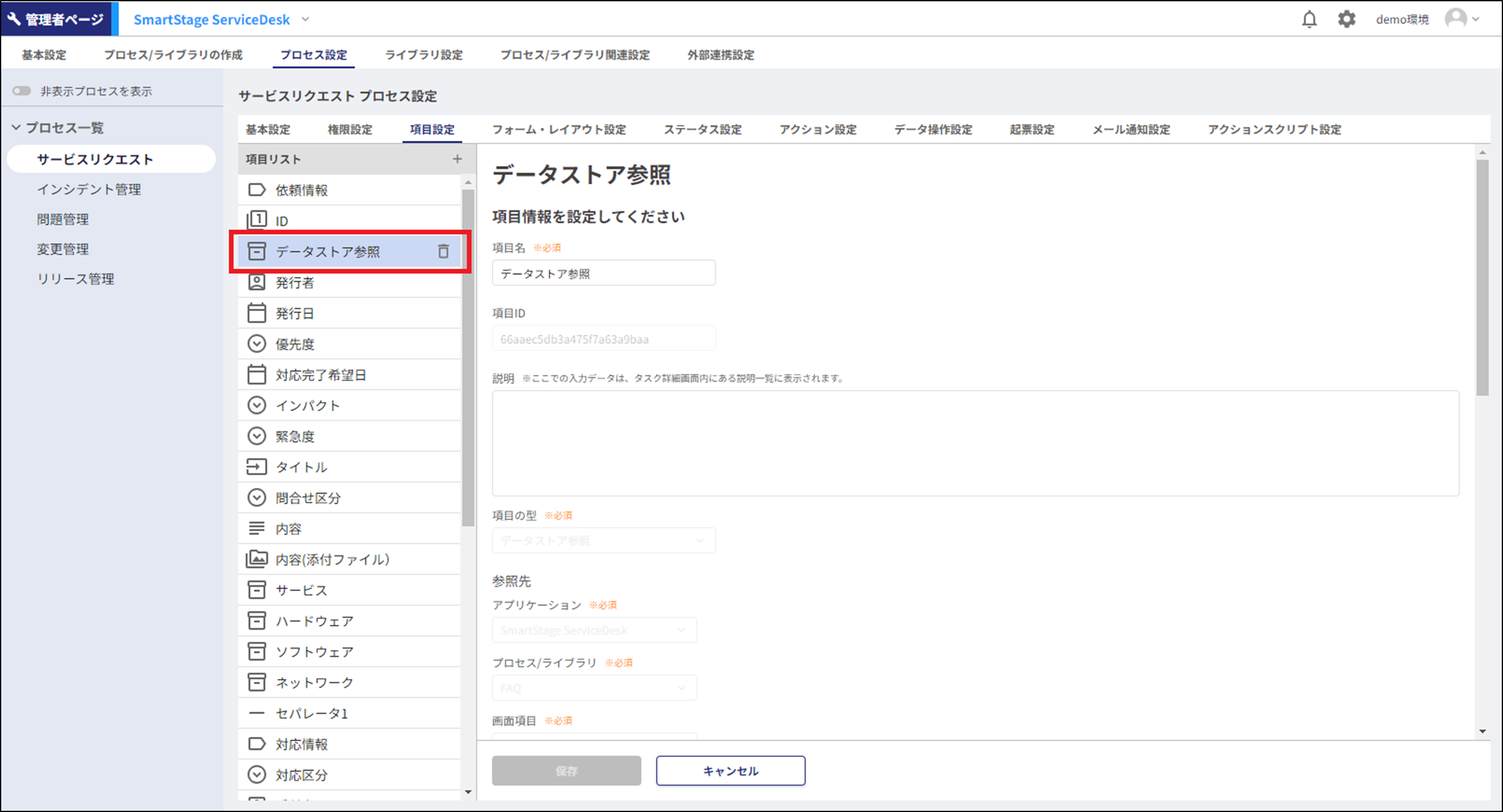Toggle 非表示プロセスを表示 switch
The image size is (1503, 812).
pos(22,91)
